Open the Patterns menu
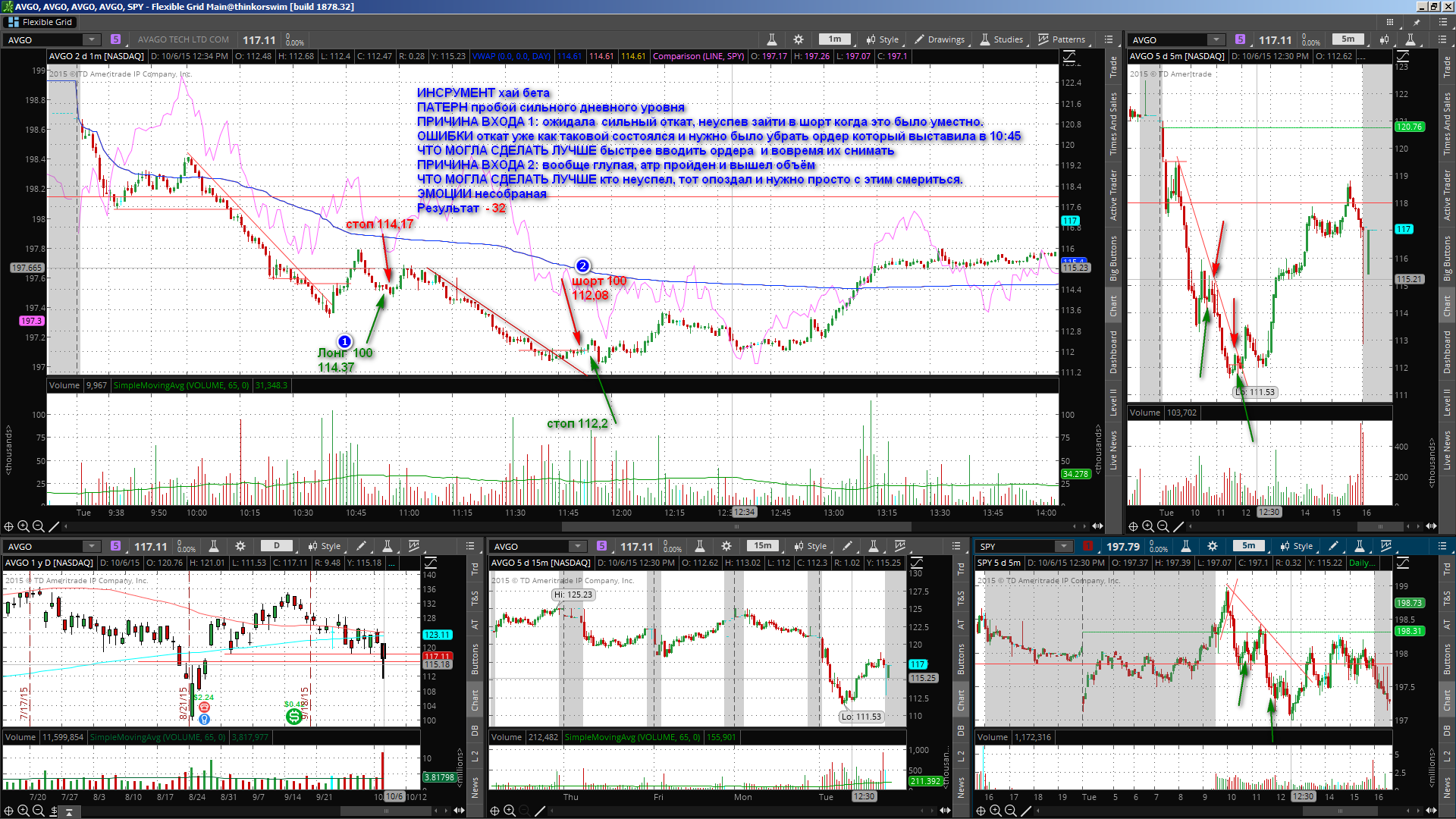Image resolution: width=1456 pixels, height=819 pixels. click(x=1062, y=39)
